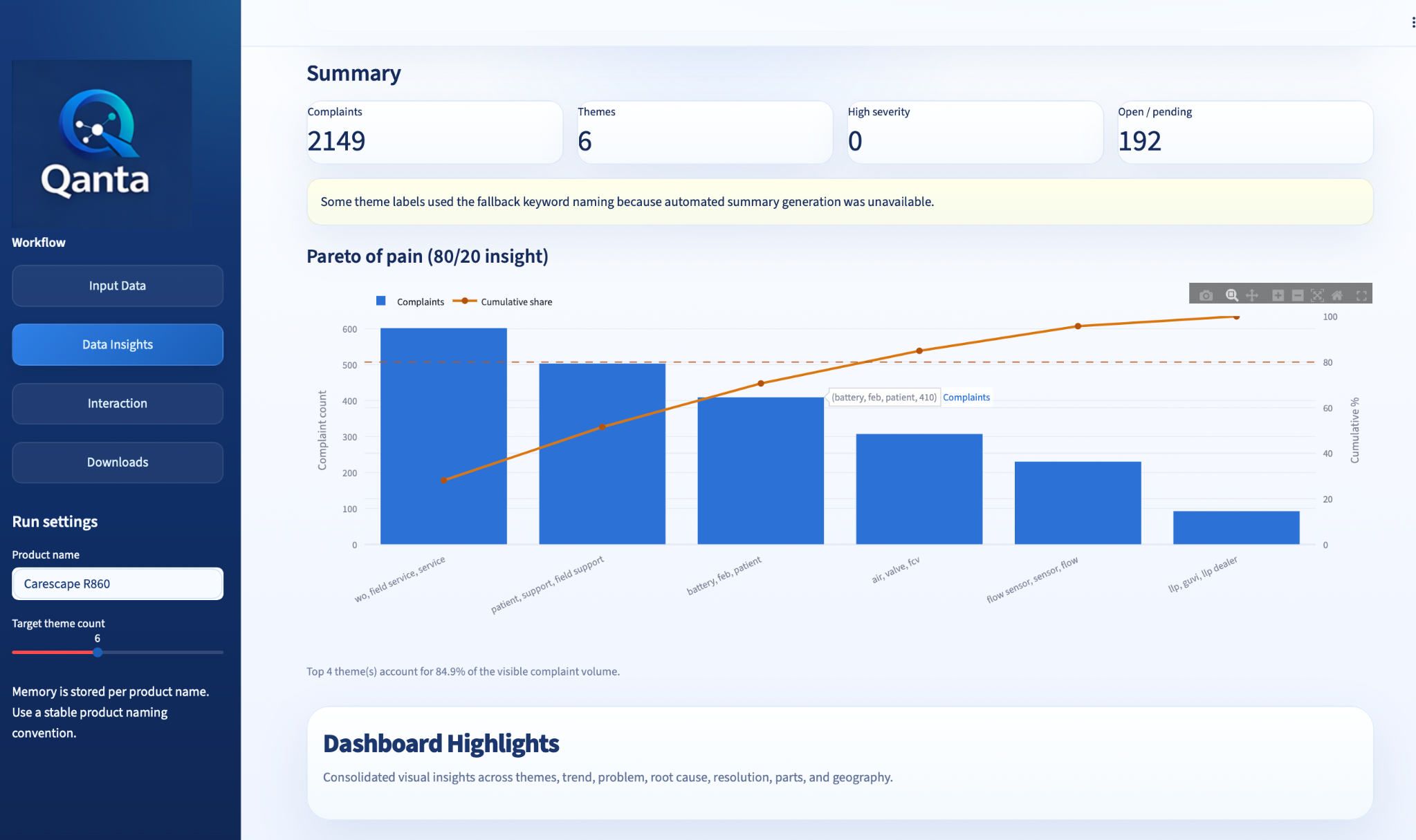This screenshot has height=840, width=1416.
Task: Open the three-dot app menu
Action: click(1413, 23)
